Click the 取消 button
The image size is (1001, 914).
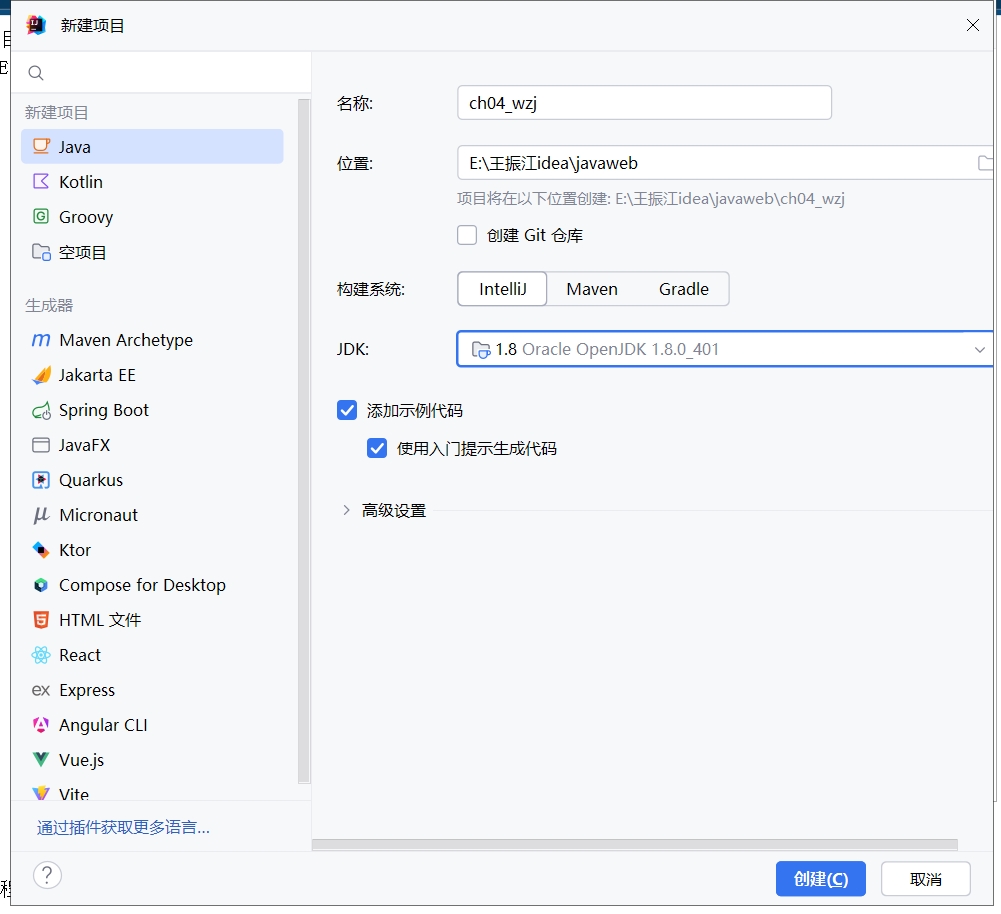(x=925, y=879)
